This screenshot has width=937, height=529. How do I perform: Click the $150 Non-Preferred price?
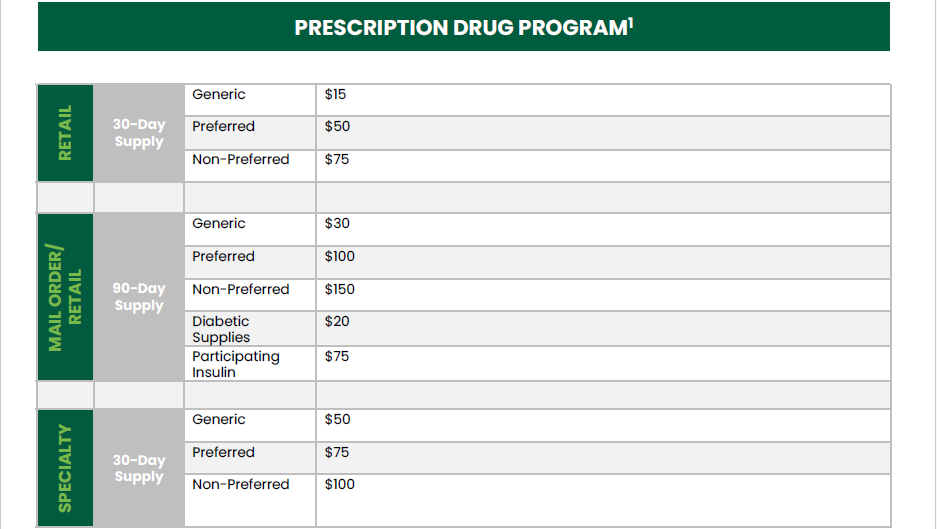coord(339,289)
